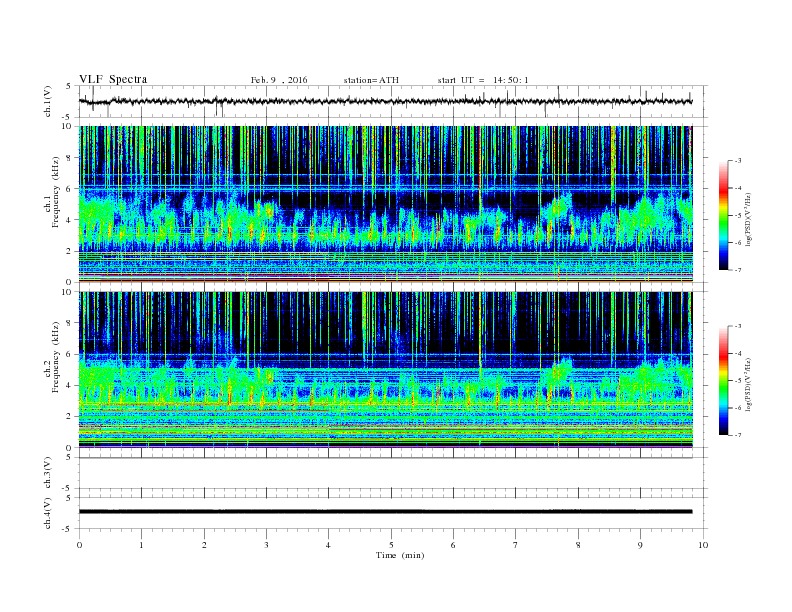Click the "Time (min)" x-axis title
792x612 pixels.
pos(400,555)
